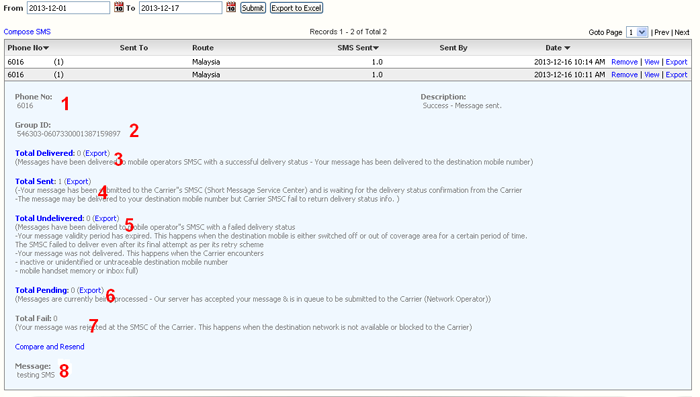The image size is (700, 397).
Task: Open Compare and Resend link
Action: [x=50, y=347]
